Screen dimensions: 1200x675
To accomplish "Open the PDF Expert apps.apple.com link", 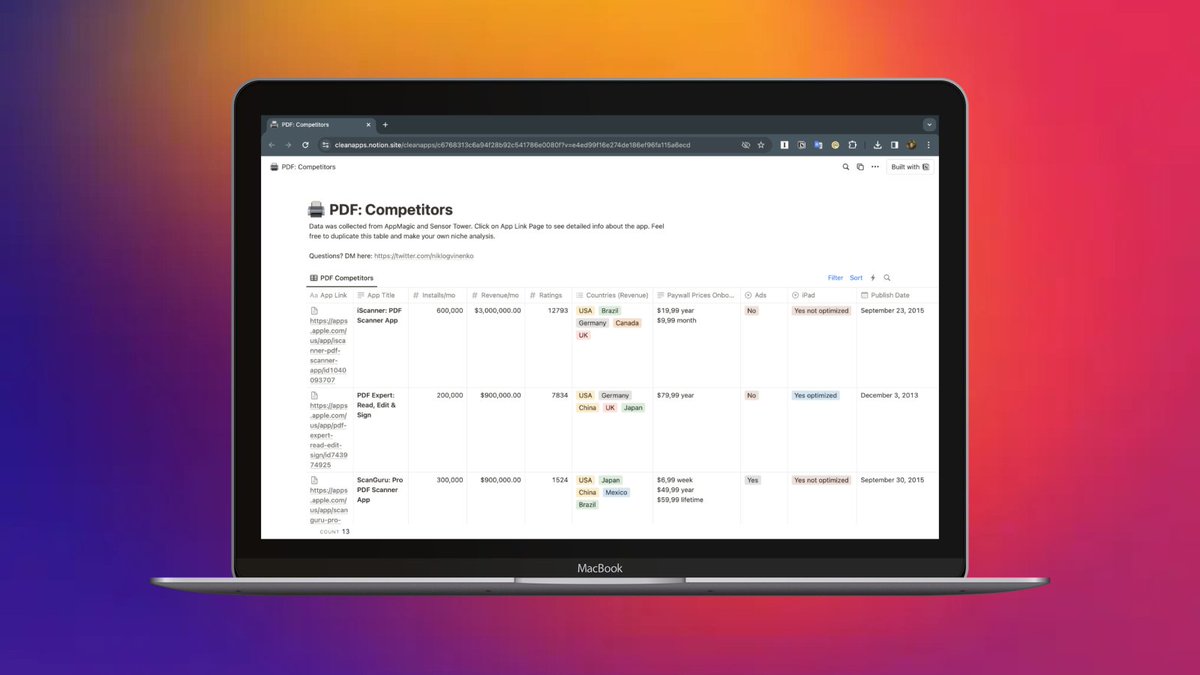I will click(x=329, y=435).
